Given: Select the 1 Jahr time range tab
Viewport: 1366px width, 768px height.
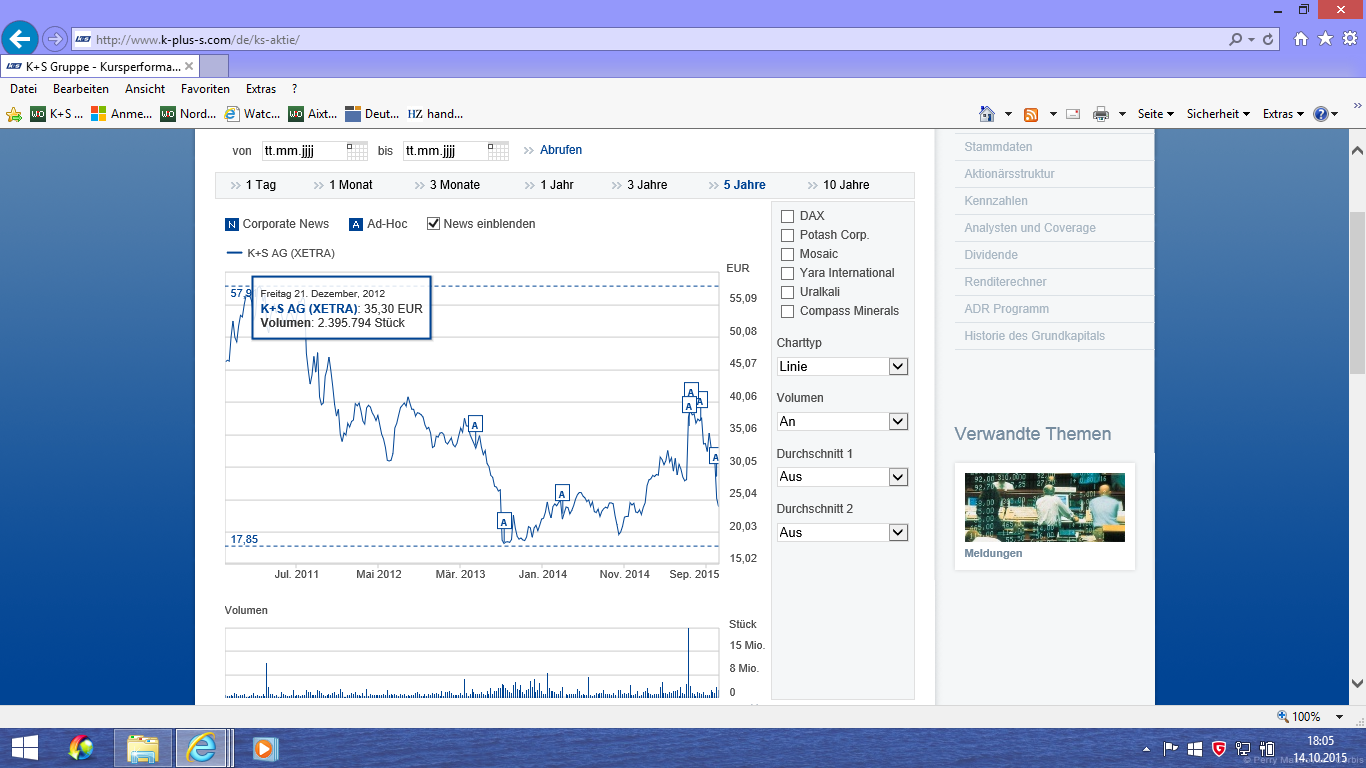Looking at the screenshot, I should pos(557,185).
